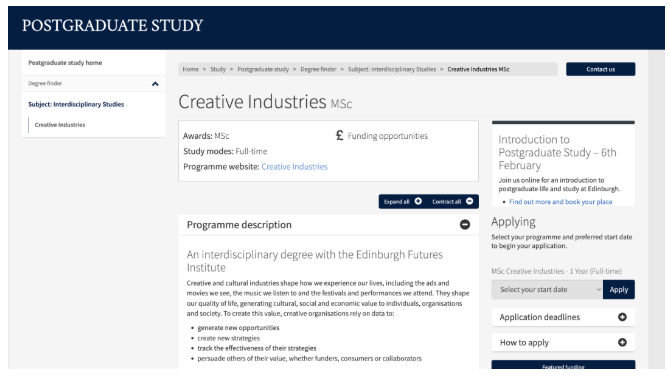Follow Find out more and book your place

(561, 202)
